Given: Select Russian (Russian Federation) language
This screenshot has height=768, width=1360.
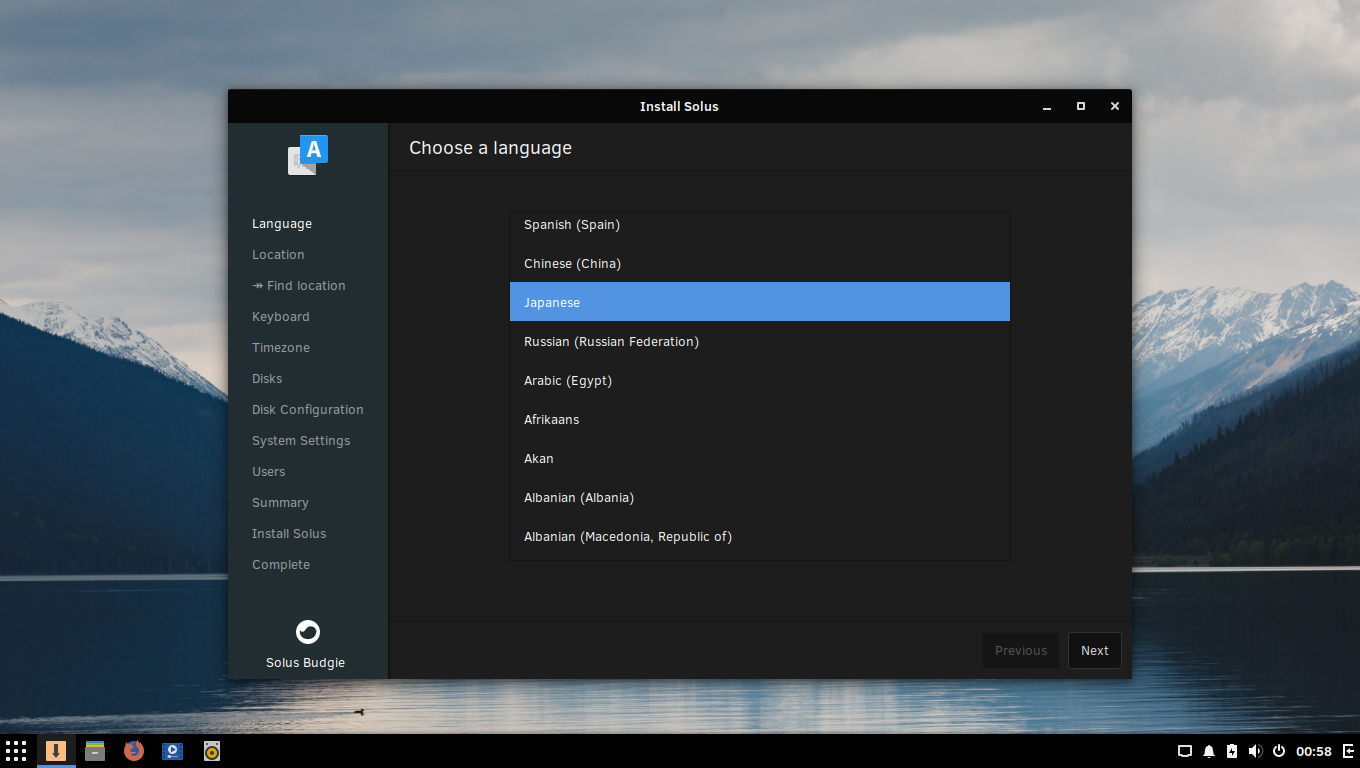Looking at the screenshot, I should pyautogui.click(x=760, y=341).
